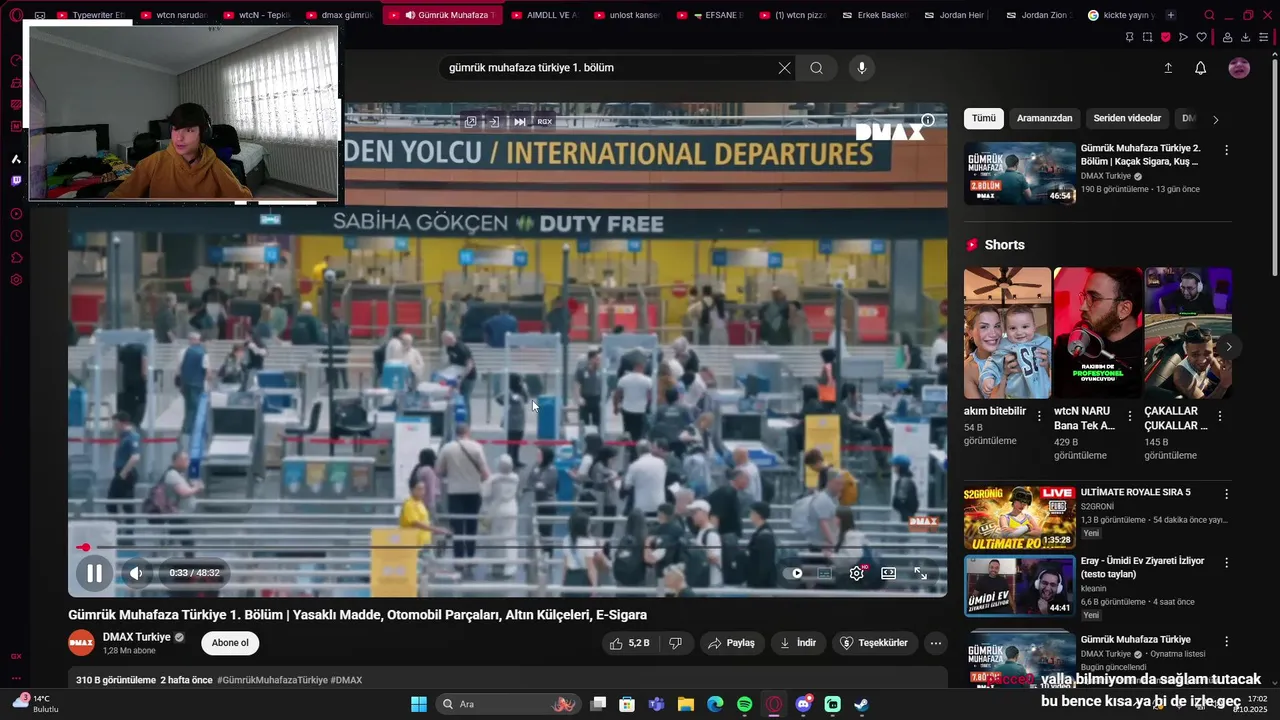
Task: Start voice search with the microphone
Action: pyautogui.click(x=862, y=68)
